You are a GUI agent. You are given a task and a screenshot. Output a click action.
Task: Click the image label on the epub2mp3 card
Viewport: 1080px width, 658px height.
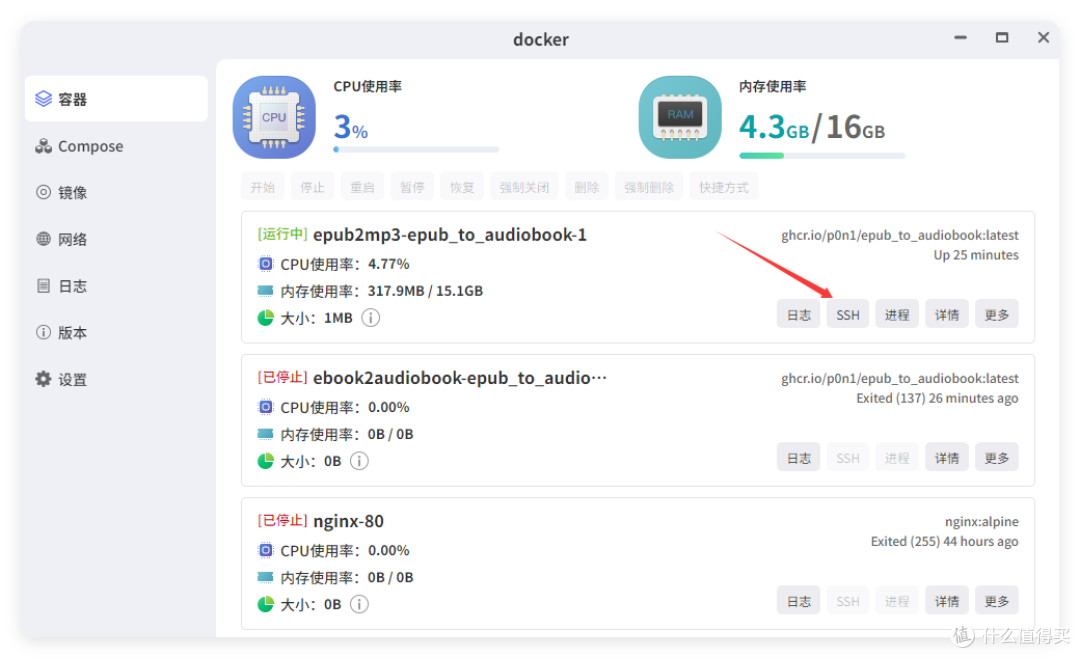point(900,235)
